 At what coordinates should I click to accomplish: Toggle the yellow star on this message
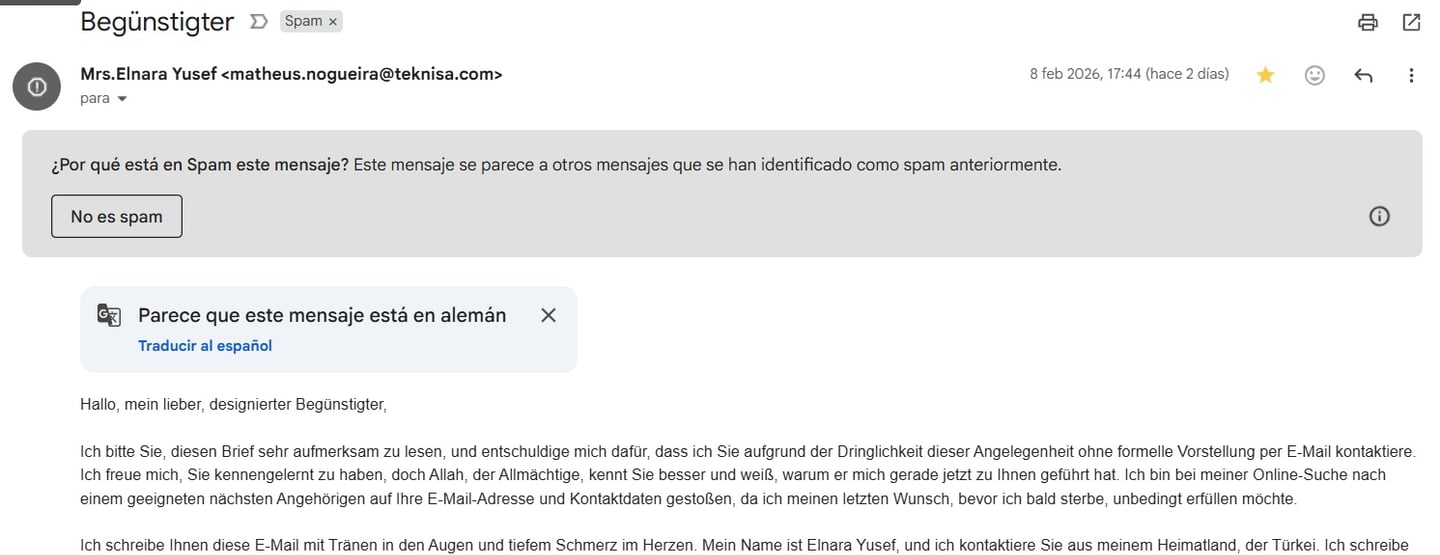pyautogui.click(x=1266, y=75)
